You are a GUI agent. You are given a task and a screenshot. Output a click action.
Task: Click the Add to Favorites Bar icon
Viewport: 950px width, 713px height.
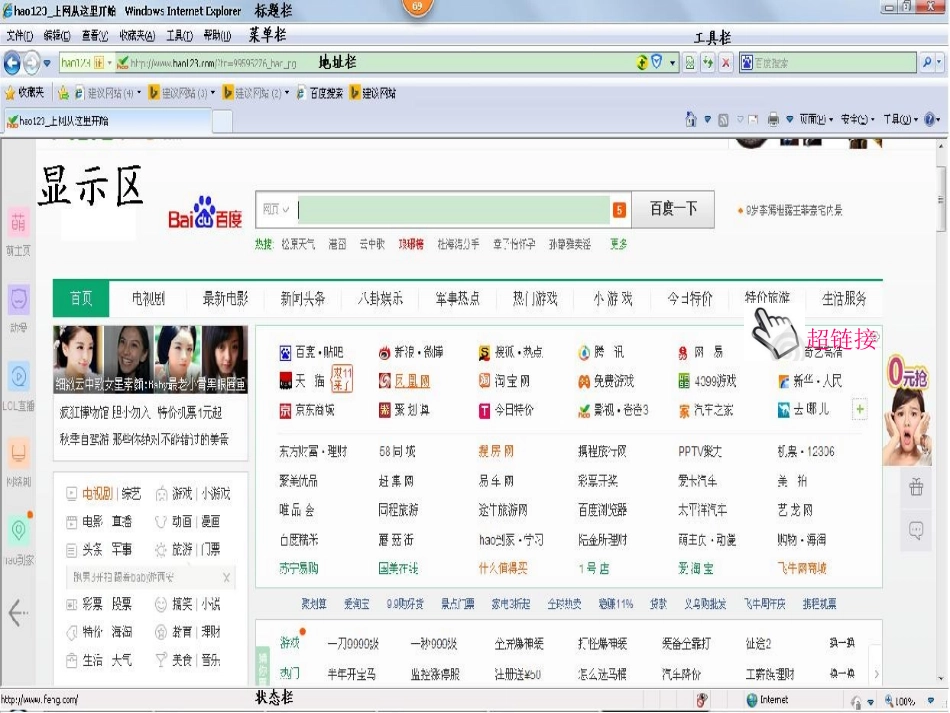pyautogui.click(x=63, y=93)
